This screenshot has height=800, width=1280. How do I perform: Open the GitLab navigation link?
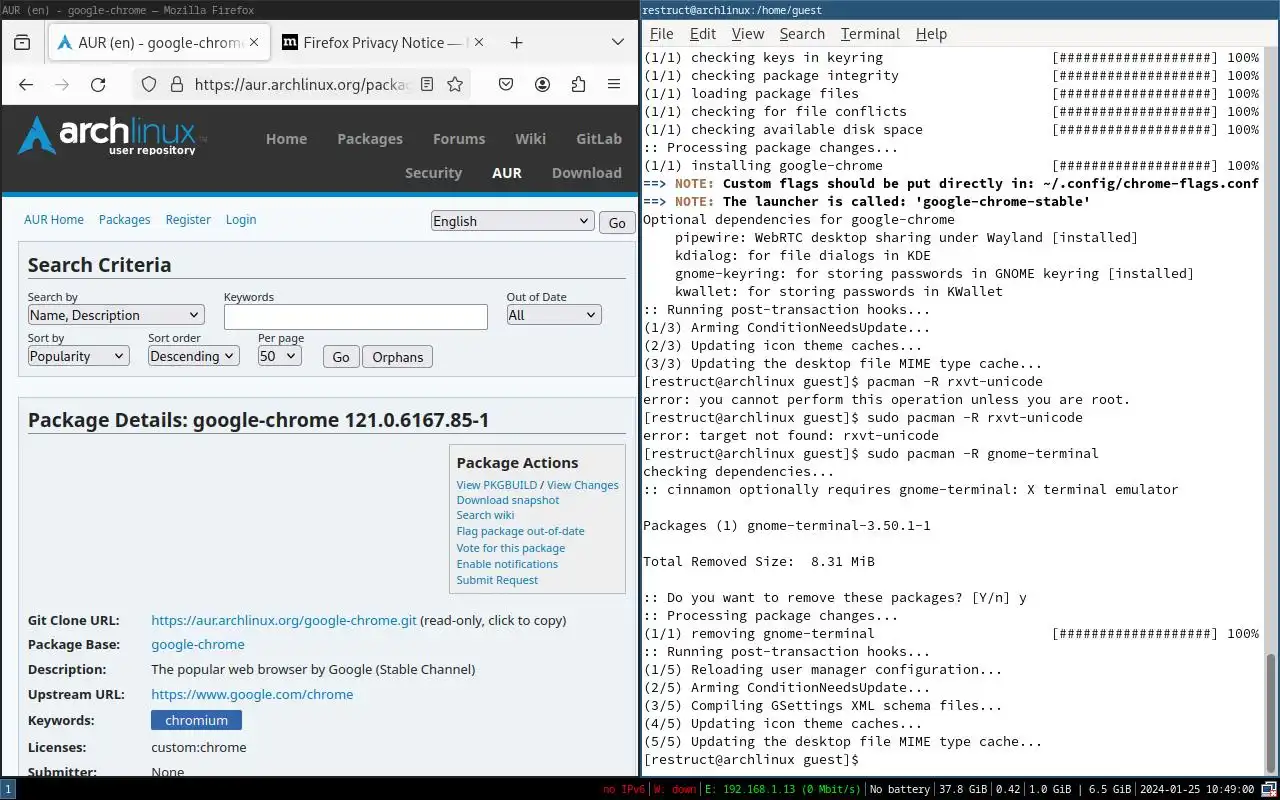point(599,139)
